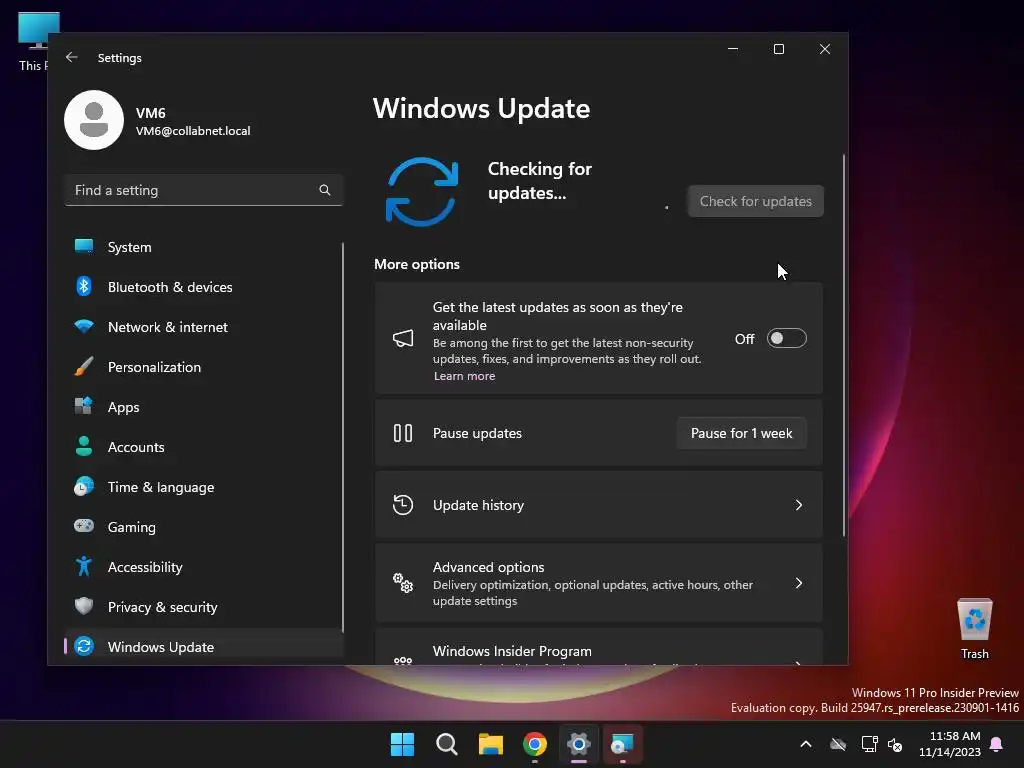The height and width of the screenshot is (768, 1024).
Task: Go to Network & internet settings
Action: [203, 327]
